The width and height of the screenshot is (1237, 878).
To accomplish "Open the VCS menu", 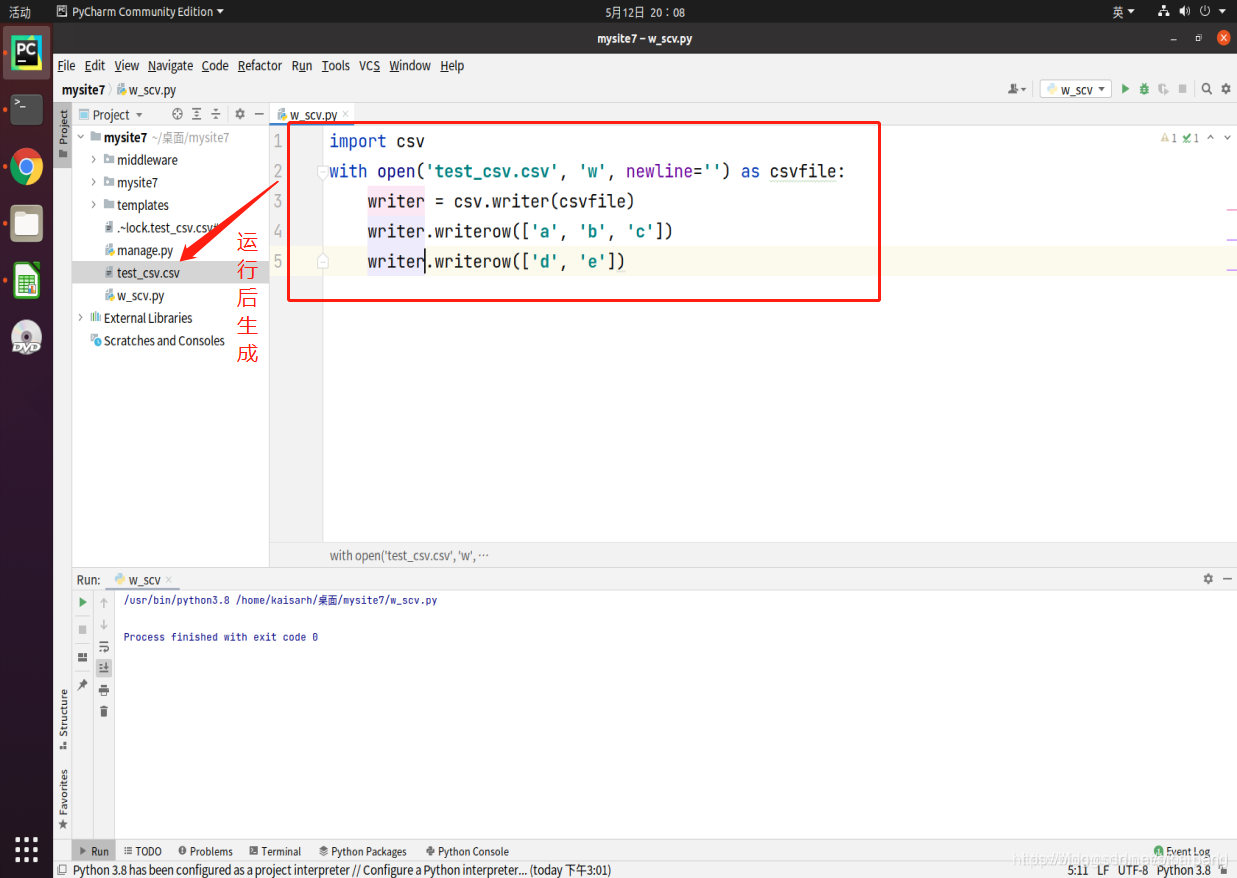I will (x=370, y=65).
